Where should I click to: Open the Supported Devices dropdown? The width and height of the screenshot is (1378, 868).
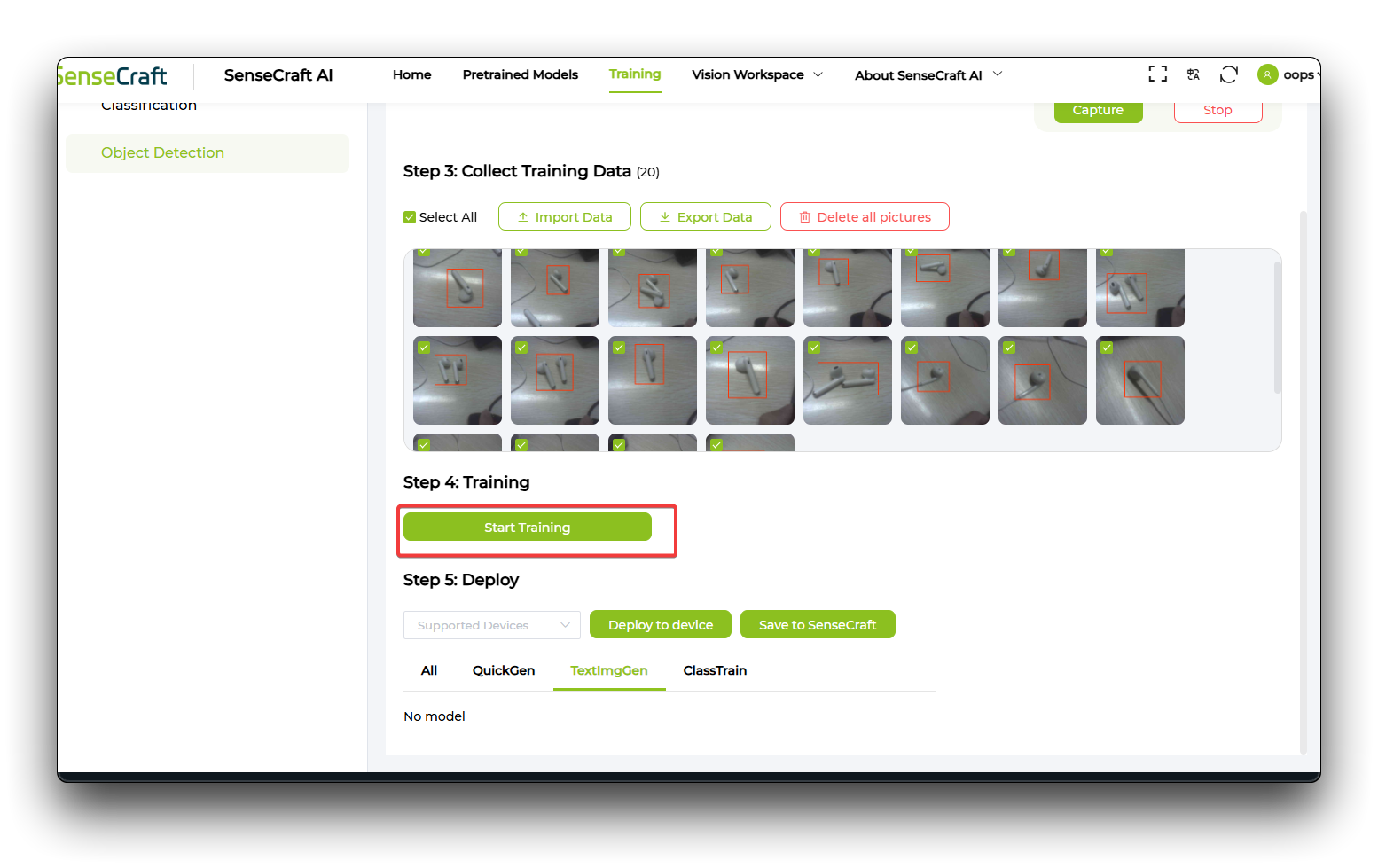(x=491, y=624)
